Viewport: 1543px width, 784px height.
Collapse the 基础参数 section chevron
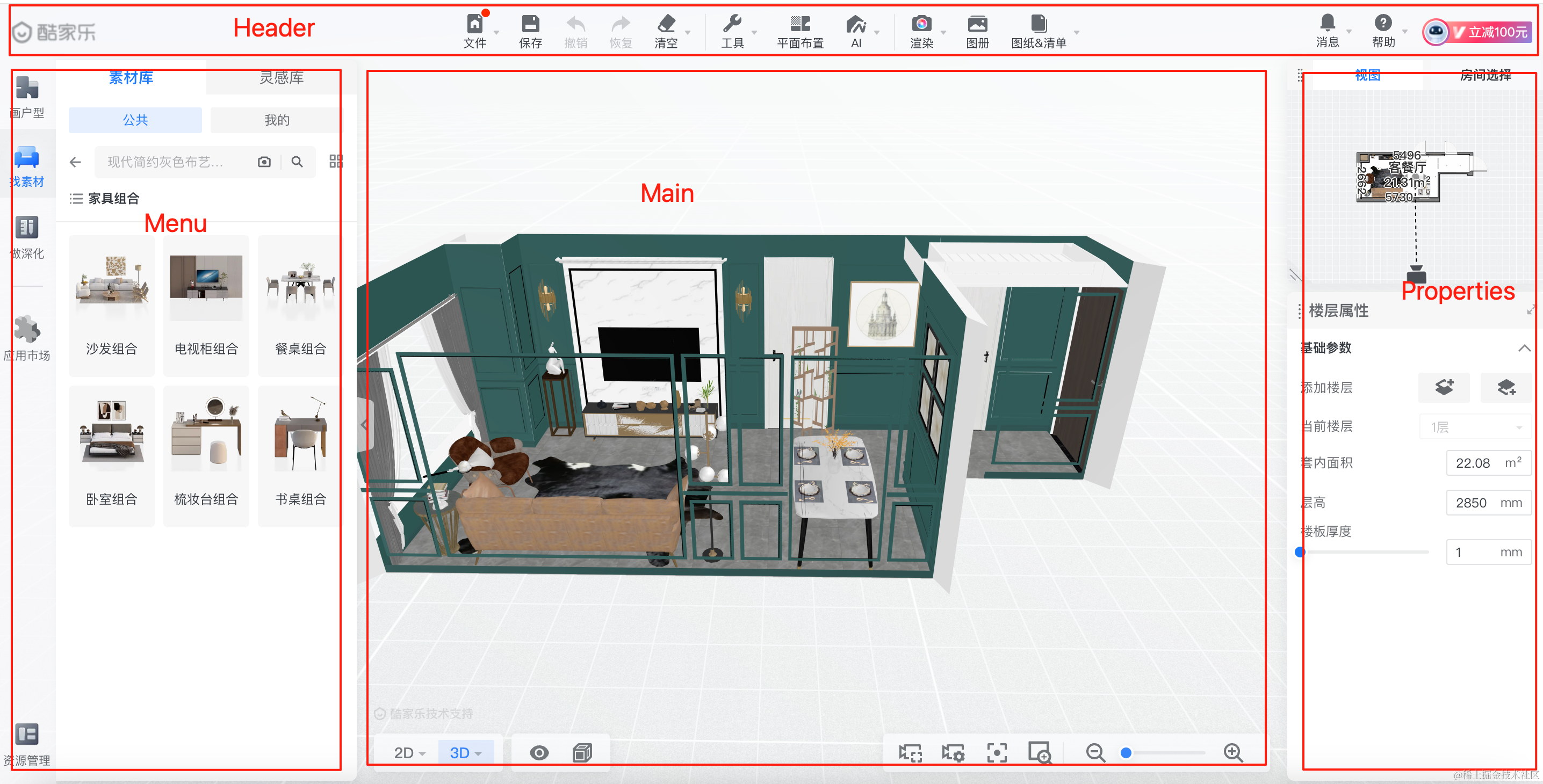(1524, 348)
